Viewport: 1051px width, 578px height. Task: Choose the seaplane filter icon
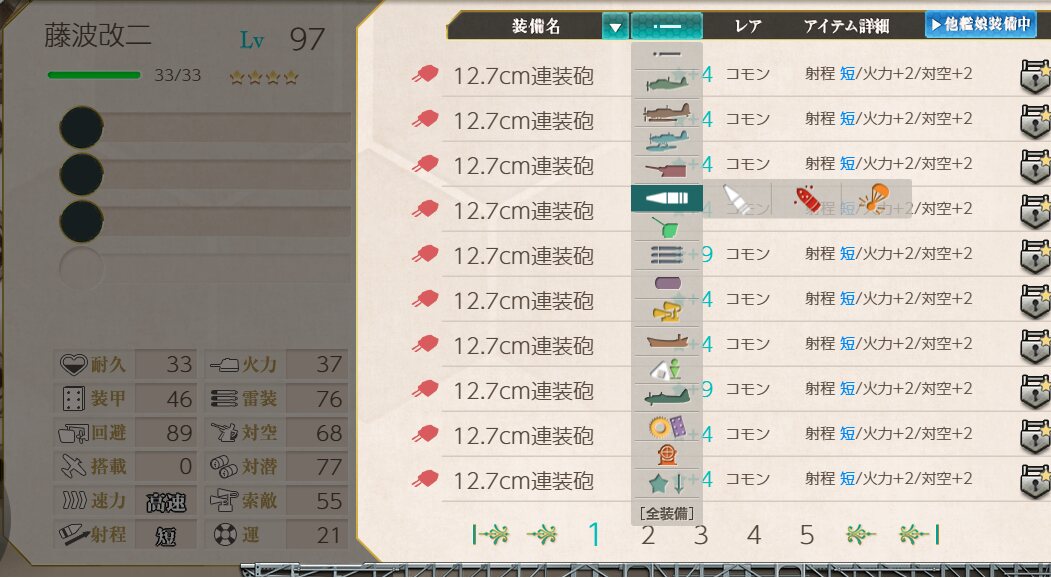(666, 139)
